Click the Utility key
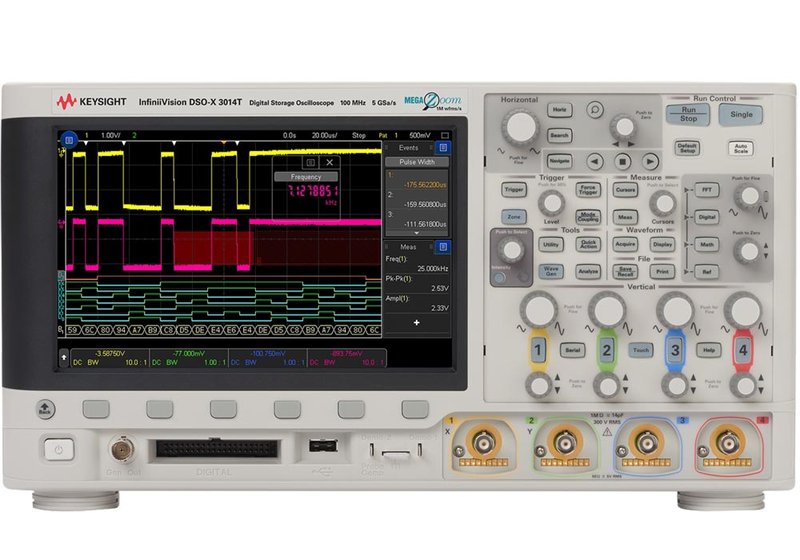Image resolution: width=800 pixels, height=560 pixels. pyautogui.click(x=551, y=244)
